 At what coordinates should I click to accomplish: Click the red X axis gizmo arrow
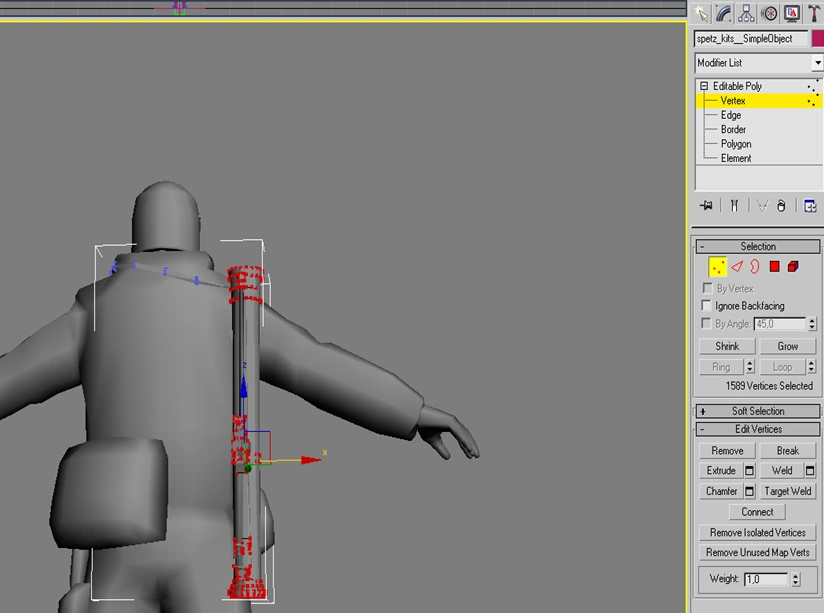pos(312,460)
